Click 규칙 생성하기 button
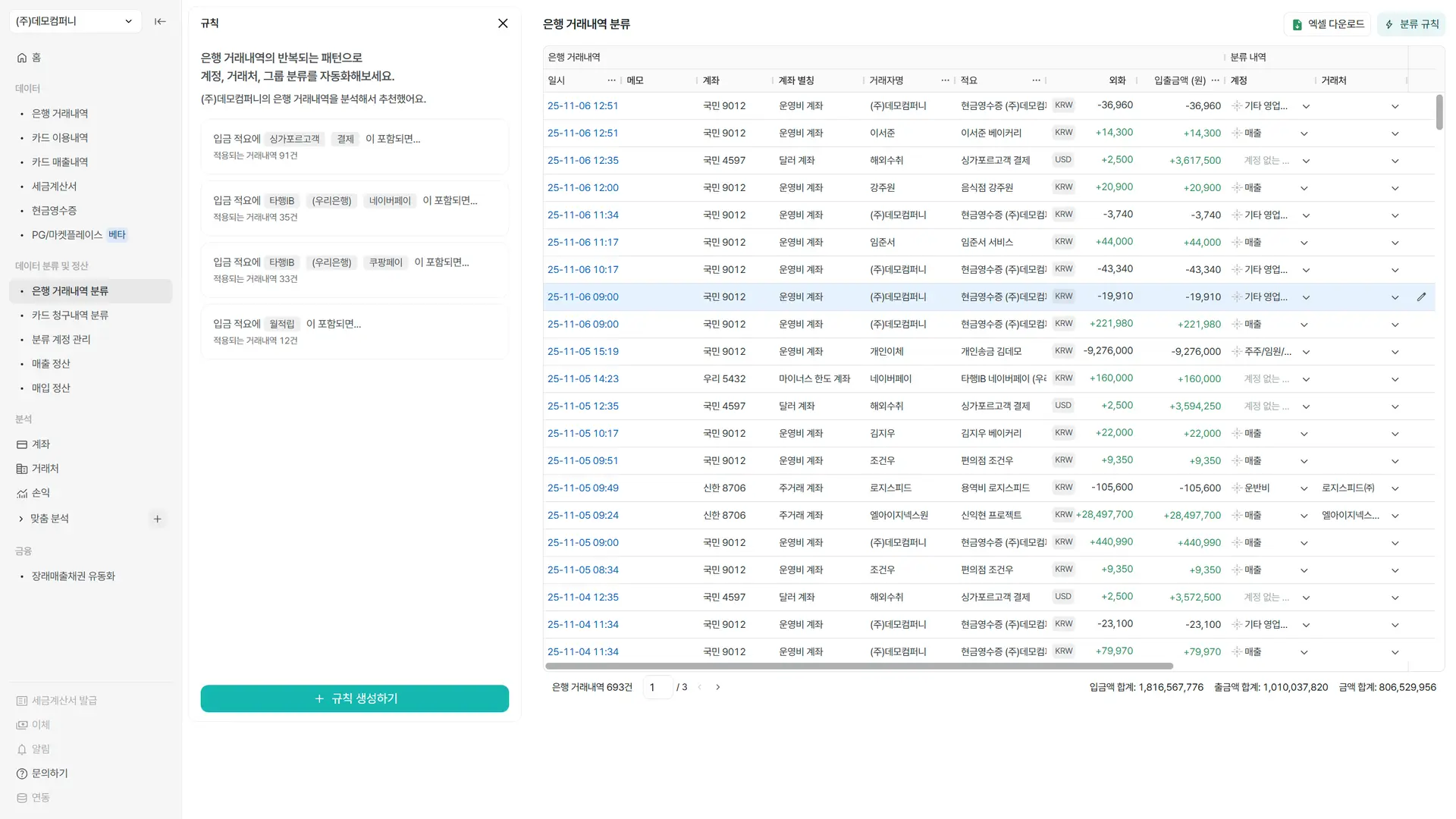Screen dimensions: 1456x819 click(x=354, y=698)
